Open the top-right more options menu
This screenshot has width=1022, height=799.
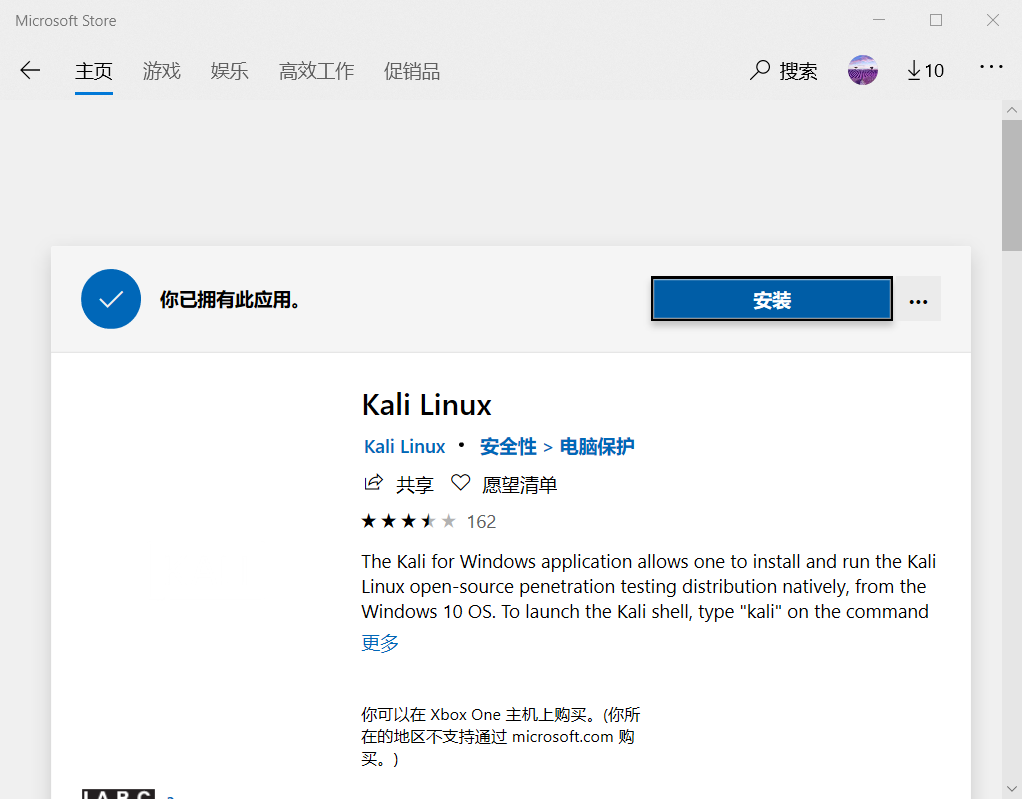point(991,66)
